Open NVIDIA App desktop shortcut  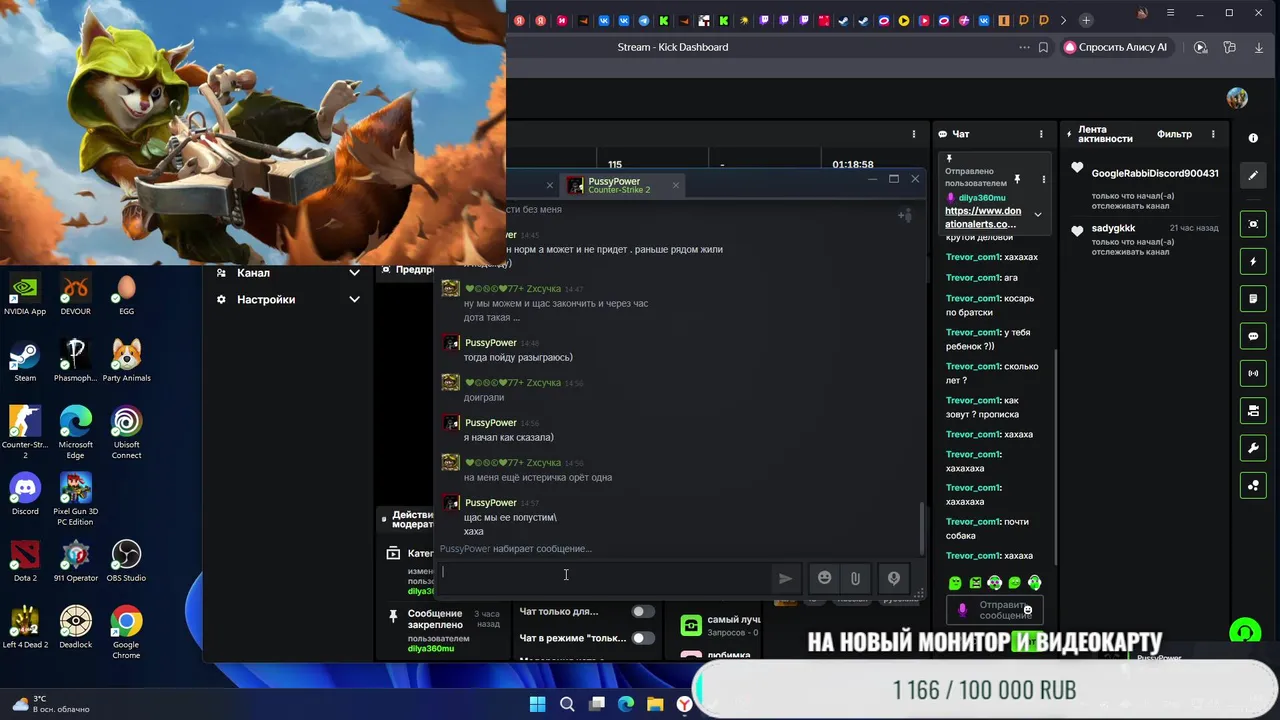25,293
